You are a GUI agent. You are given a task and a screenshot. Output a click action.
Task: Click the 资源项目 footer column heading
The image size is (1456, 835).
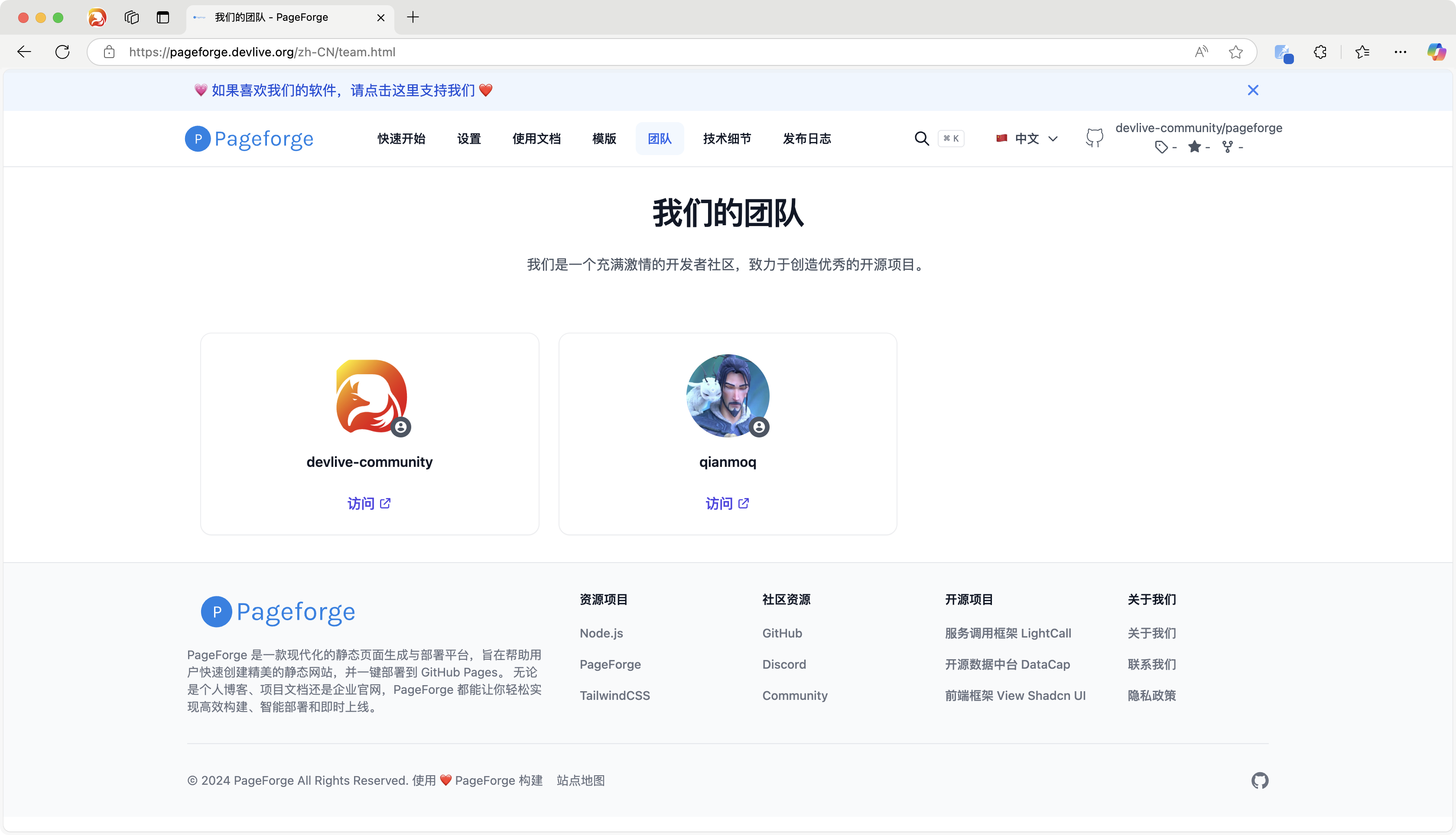pyautogui.click(x=604, y=599)
